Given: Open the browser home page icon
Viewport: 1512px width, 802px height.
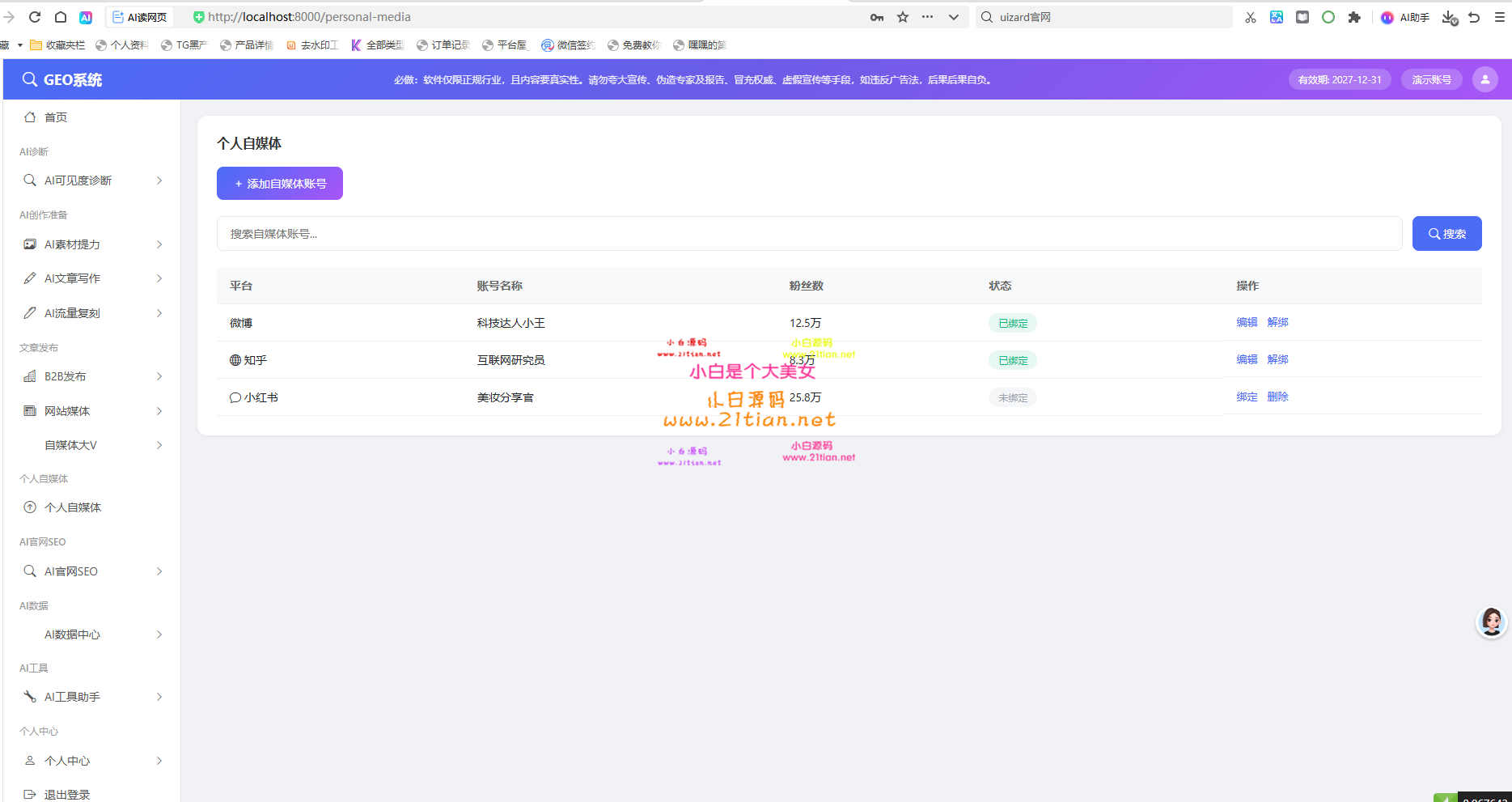Looking at the screenshot, I should point(61,17).
